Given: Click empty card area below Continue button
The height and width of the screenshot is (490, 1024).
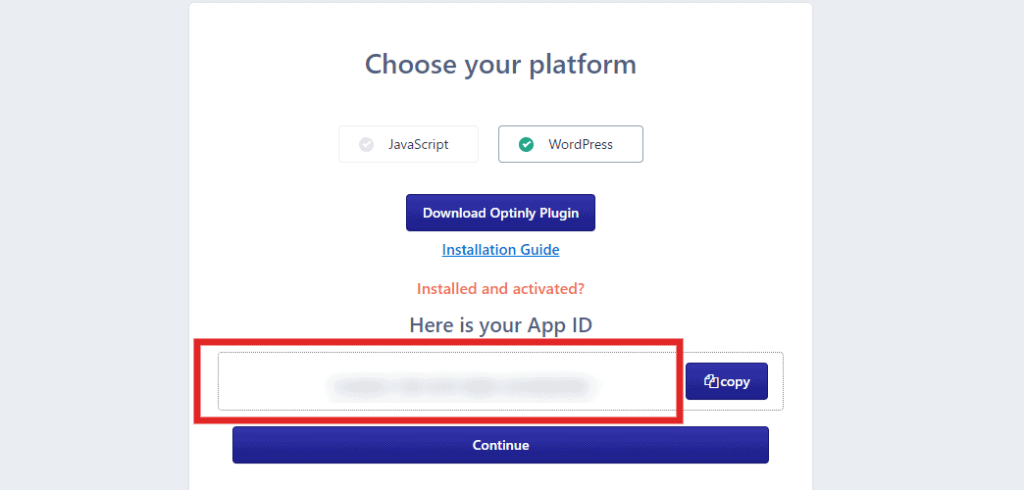Looking at the screenshot, I should pos(500,478).
